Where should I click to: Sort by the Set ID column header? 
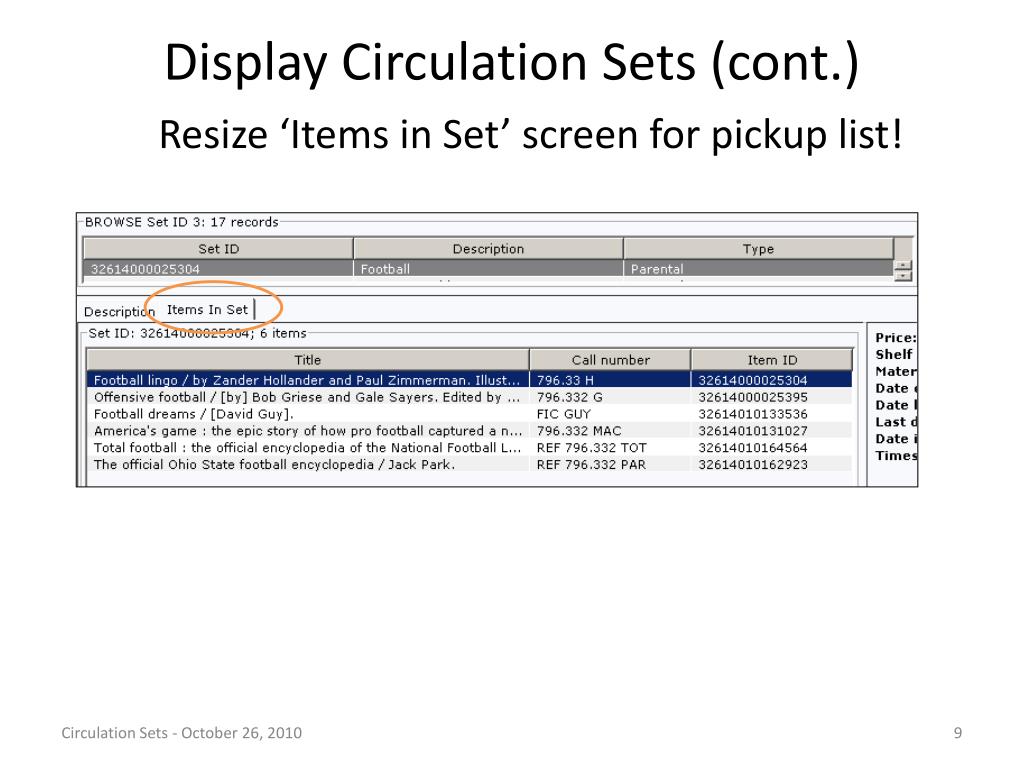click(218, 249)
